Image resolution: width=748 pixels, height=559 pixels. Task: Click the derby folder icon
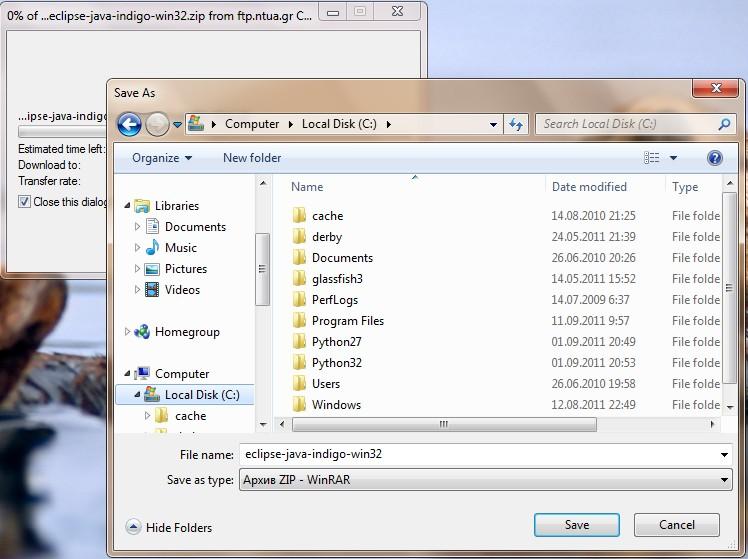299,237
